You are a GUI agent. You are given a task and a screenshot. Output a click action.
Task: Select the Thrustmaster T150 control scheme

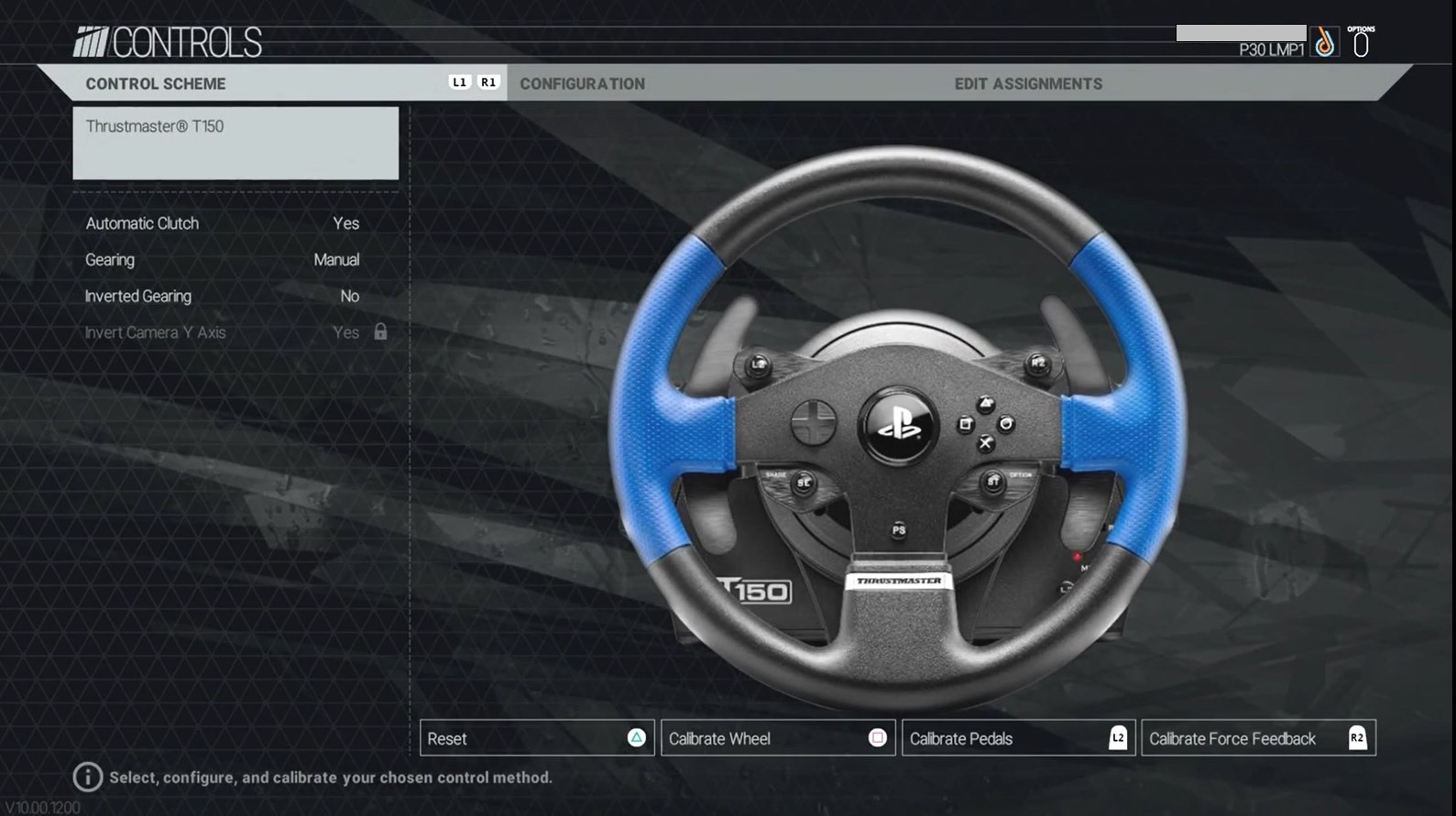tap(235, 143)
